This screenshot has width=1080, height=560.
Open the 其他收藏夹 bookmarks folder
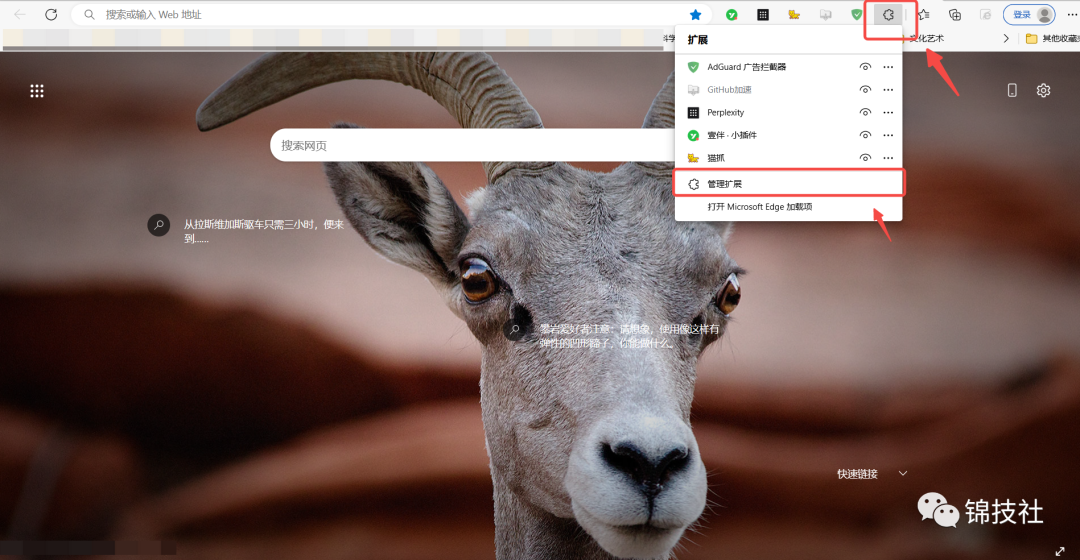pyautogui.click(x=1051, y=39)
